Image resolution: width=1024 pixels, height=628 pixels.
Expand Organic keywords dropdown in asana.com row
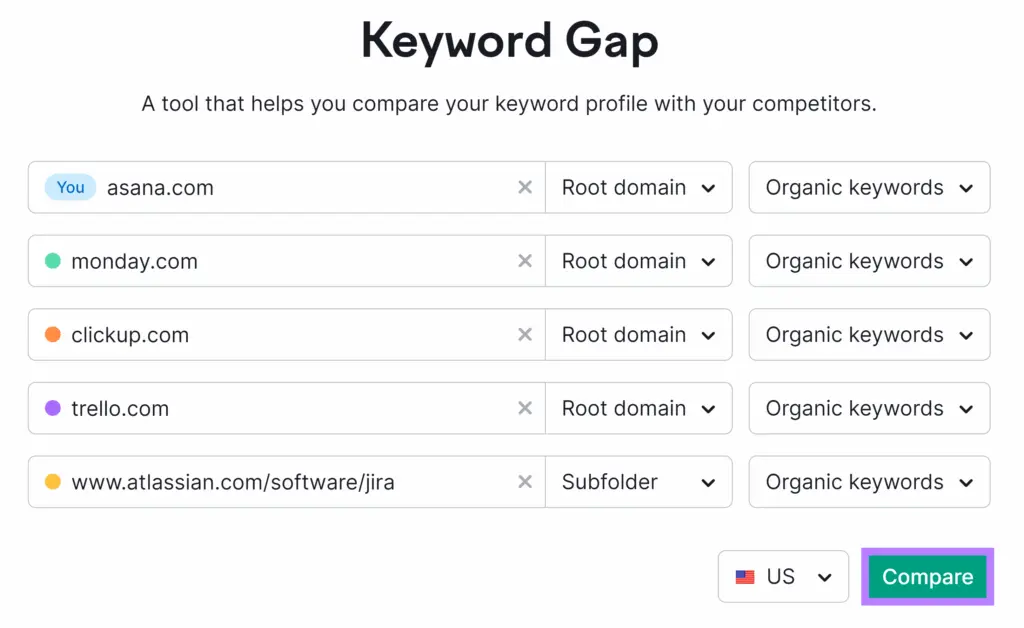869,188
